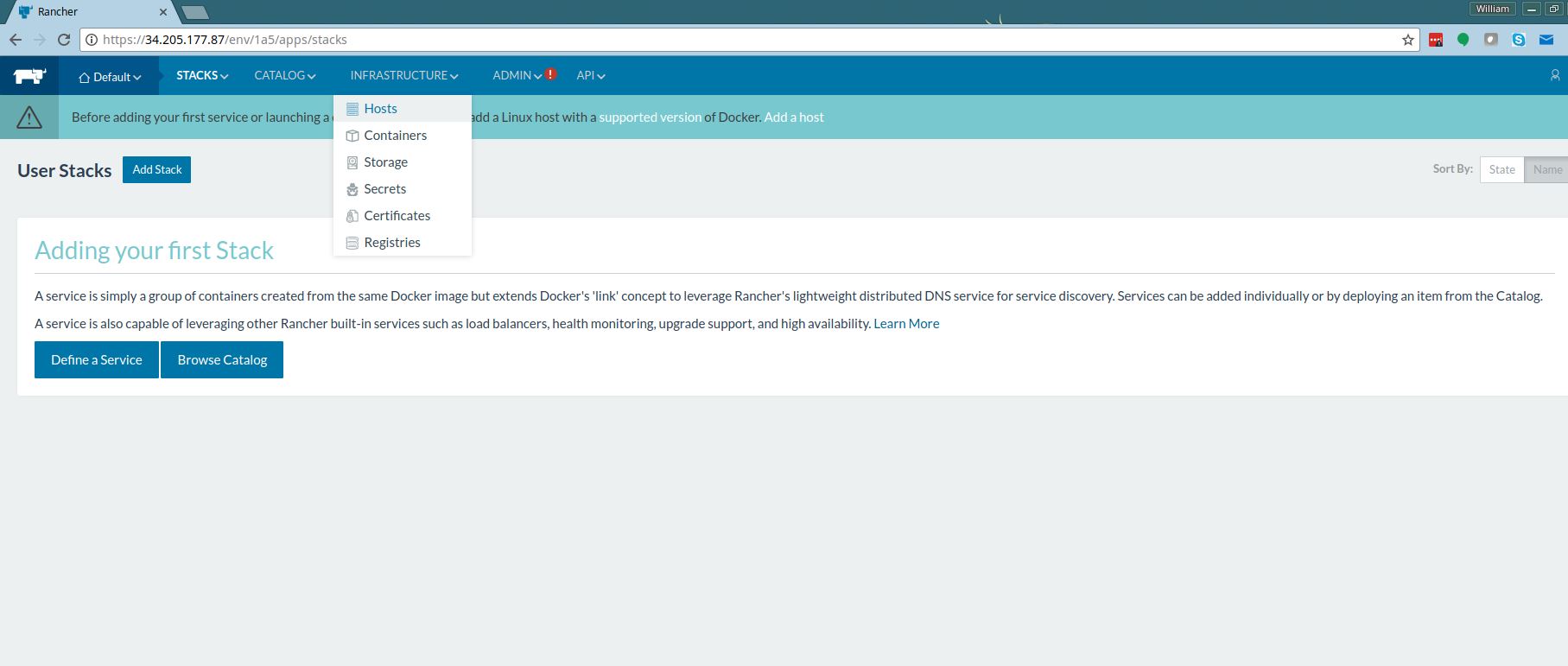This screenshot has width=1568, height=666.
Task: Click Browse Catalog button
Action: click(222, 359)
